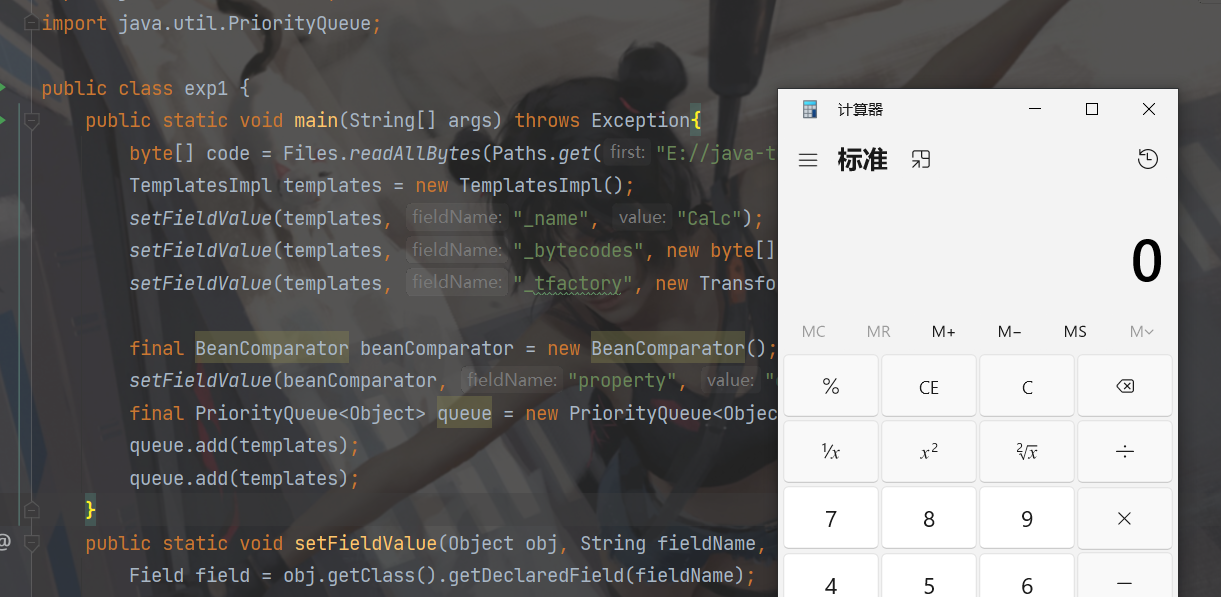Click the 计算器 window title
1221x597 pixels.
point(860,109)
